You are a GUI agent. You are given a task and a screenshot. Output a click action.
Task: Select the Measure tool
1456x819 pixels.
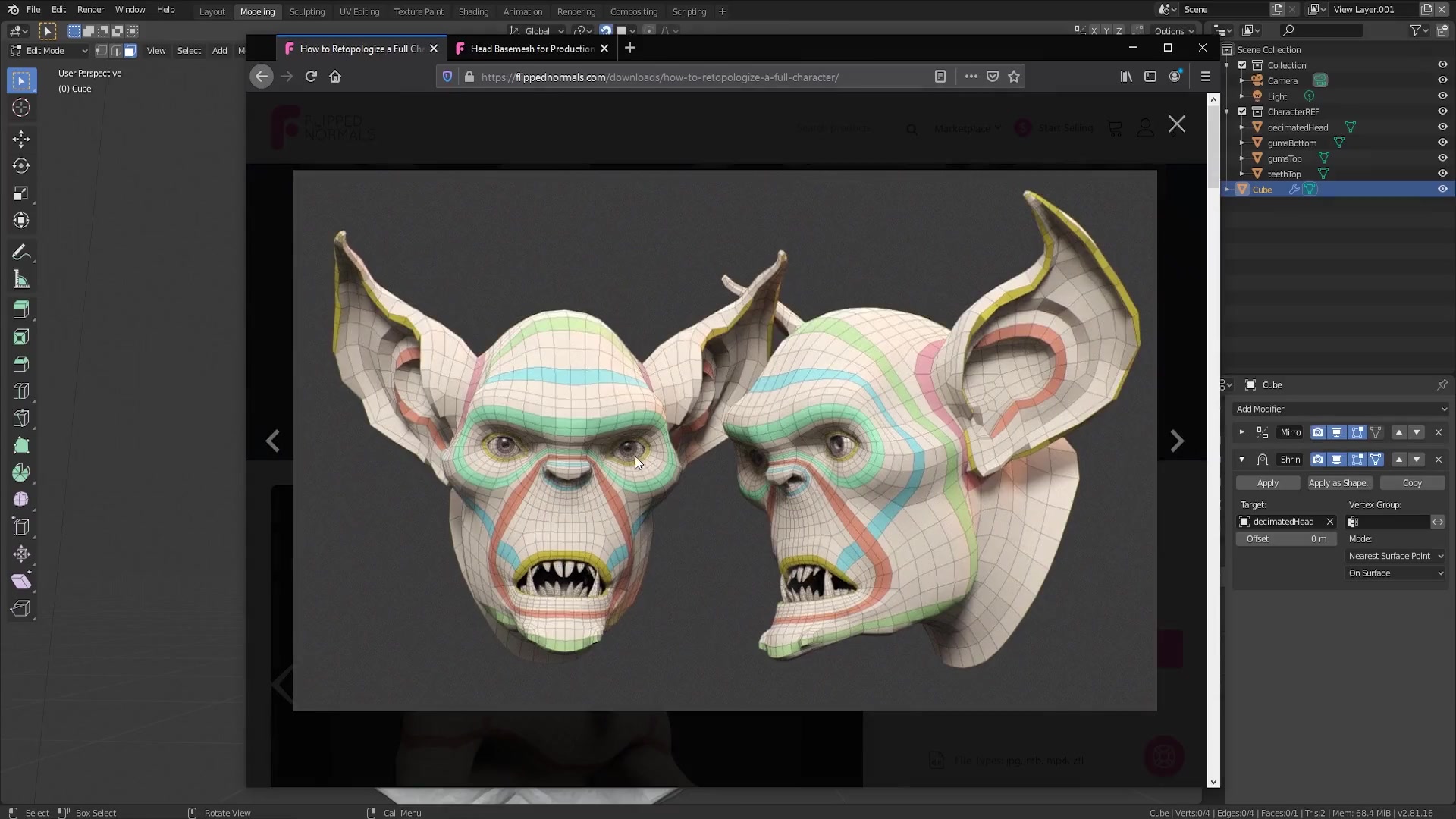tap(21, 280)
